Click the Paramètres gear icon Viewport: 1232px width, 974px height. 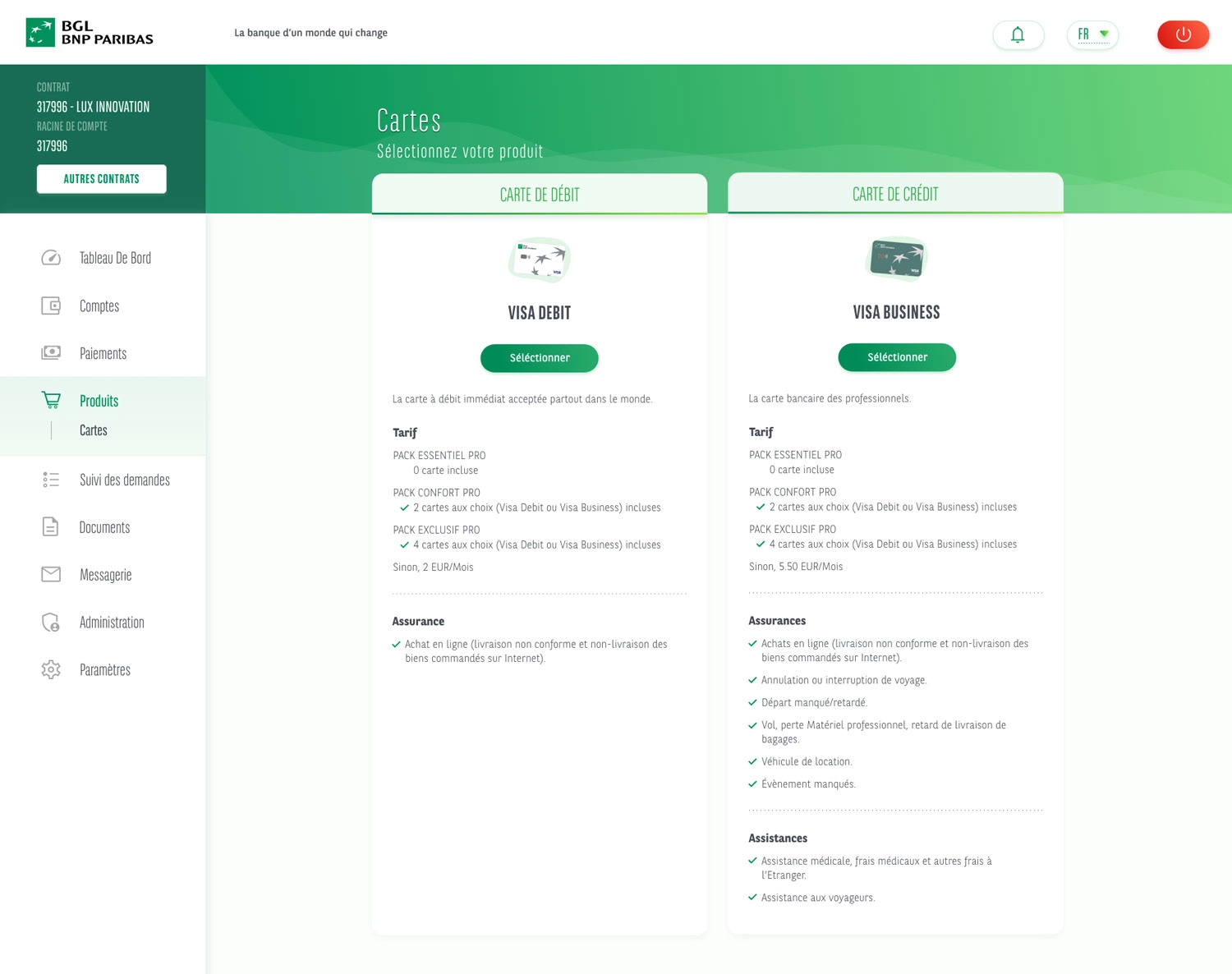click(51, 669)
